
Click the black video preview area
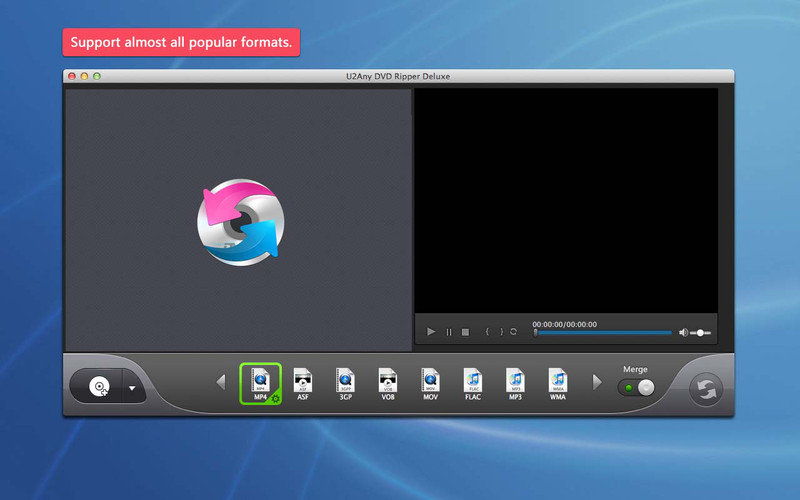tap(566, 201)
